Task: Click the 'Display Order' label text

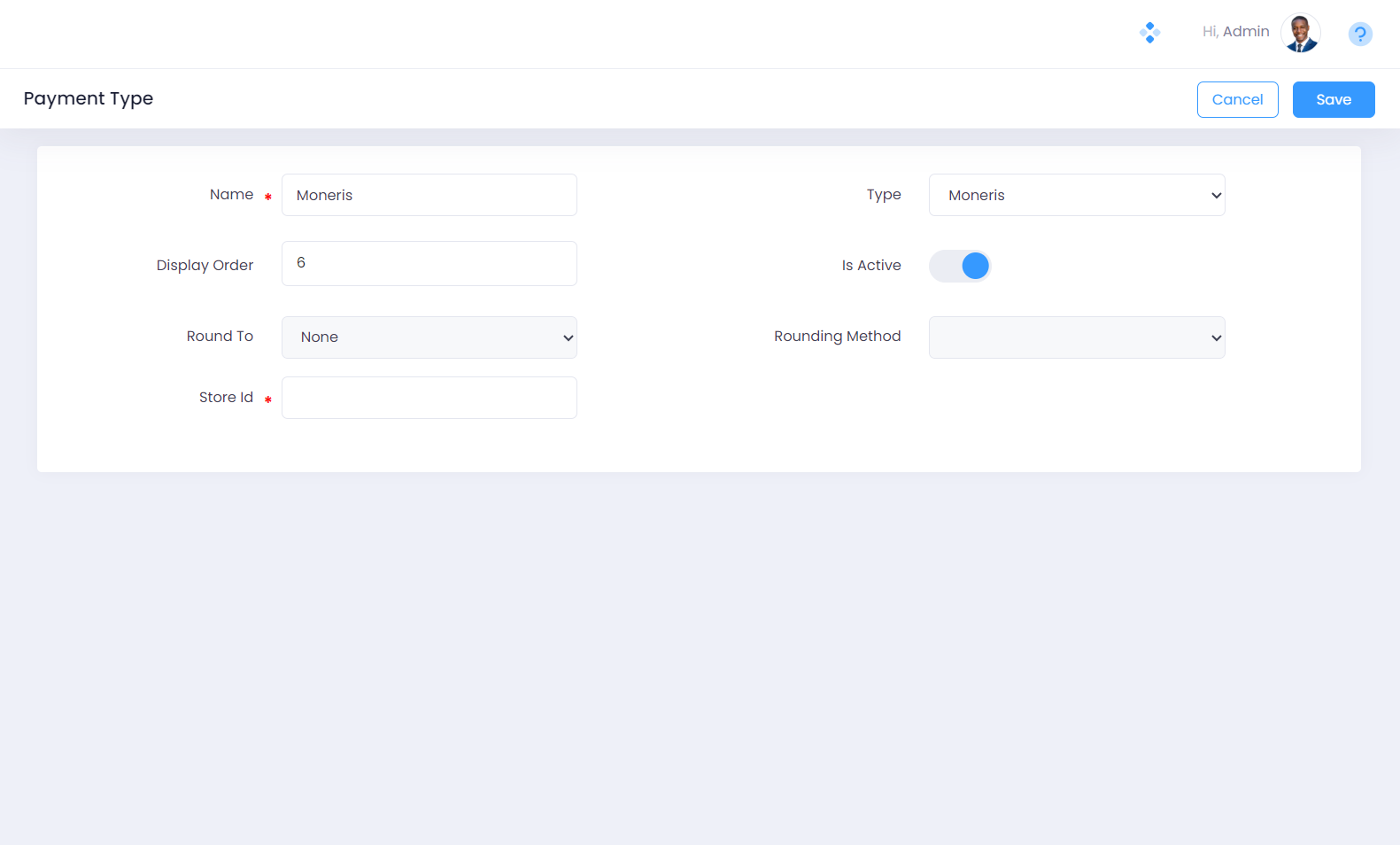Action: [x=205, y=266]
